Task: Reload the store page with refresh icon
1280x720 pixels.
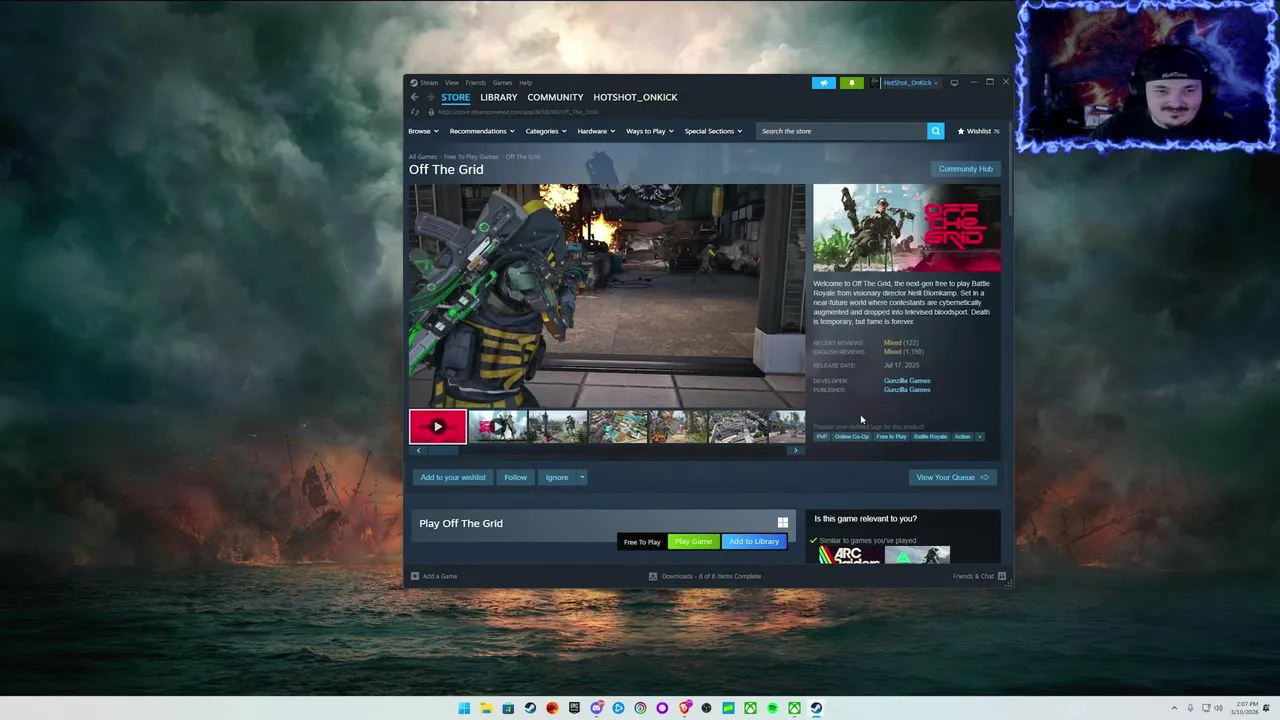Action: tap(414, 112)
